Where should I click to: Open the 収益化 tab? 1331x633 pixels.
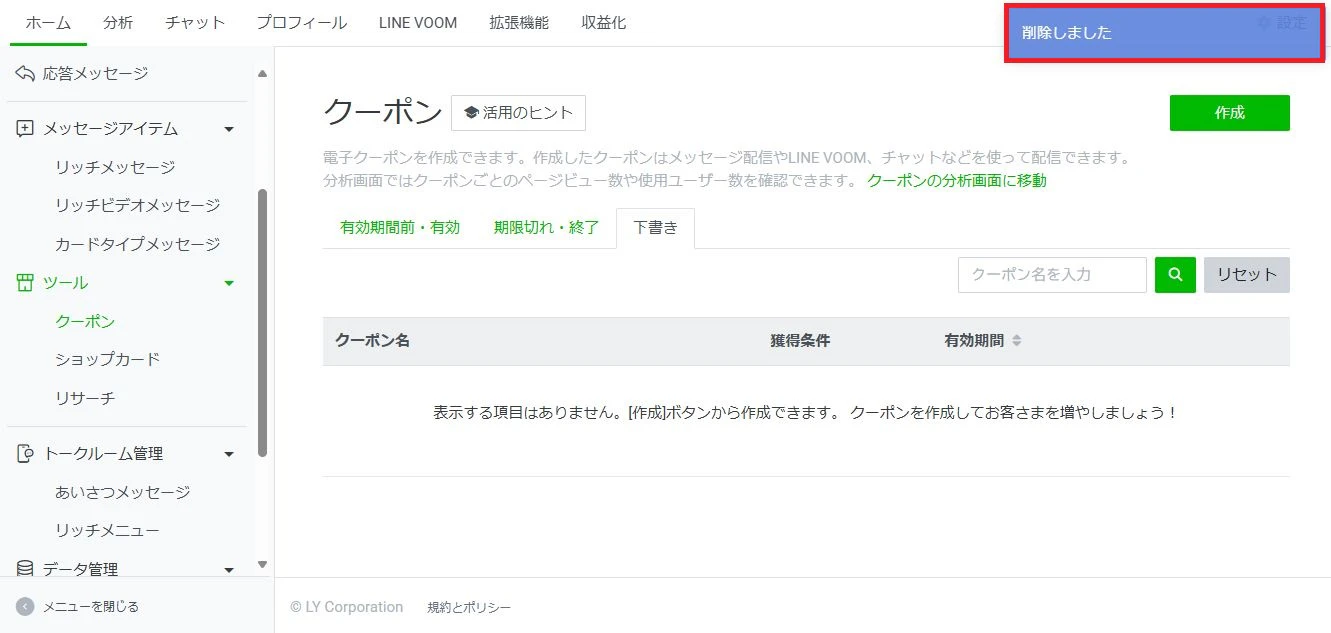coord(604,22)
